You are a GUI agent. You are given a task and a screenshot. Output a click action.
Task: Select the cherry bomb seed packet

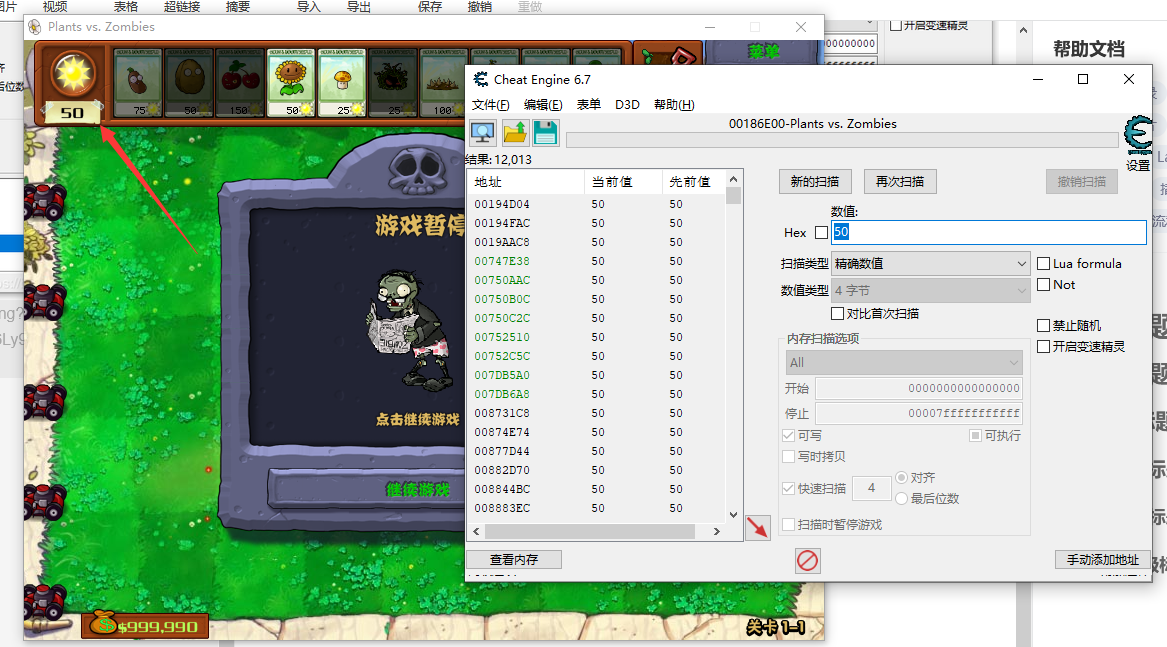(240, 82)
